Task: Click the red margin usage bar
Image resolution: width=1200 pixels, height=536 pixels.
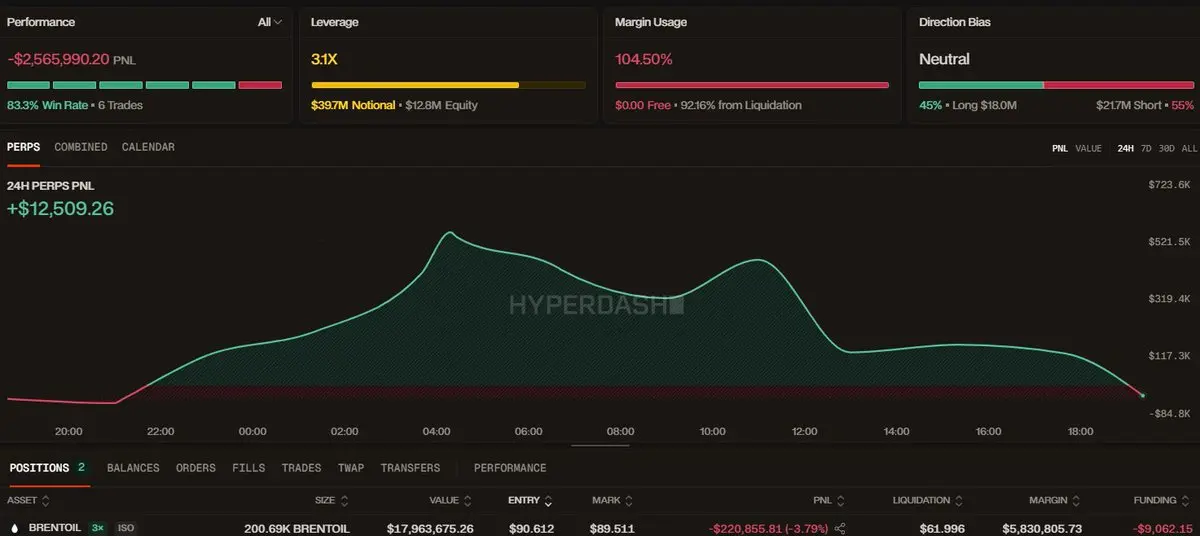Action: pyautogui.click(x=752, y=85)
